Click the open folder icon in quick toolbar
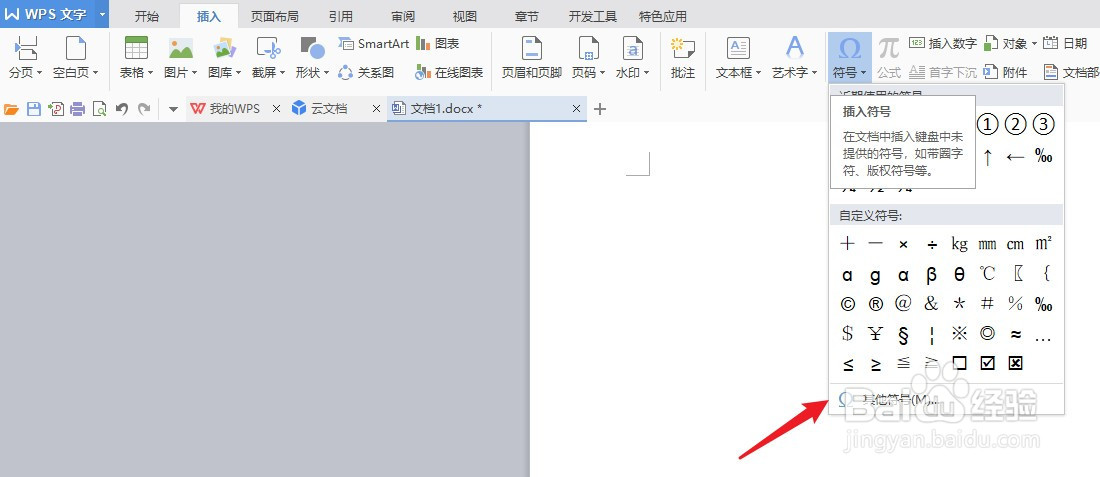Screen dimensions: 1100x477 coord(11,109)
